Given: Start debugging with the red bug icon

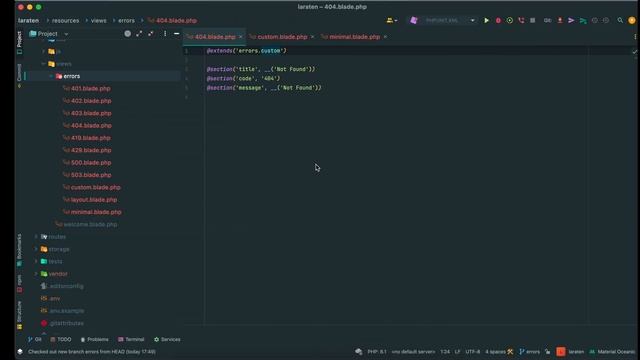Looking at the screenshot, I should 498,20.
